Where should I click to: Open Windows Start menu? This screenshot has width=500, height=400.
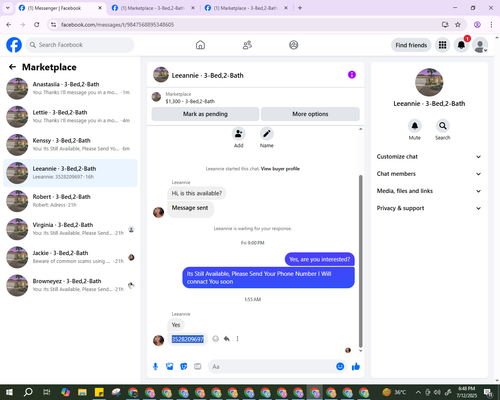click(9, 392)
